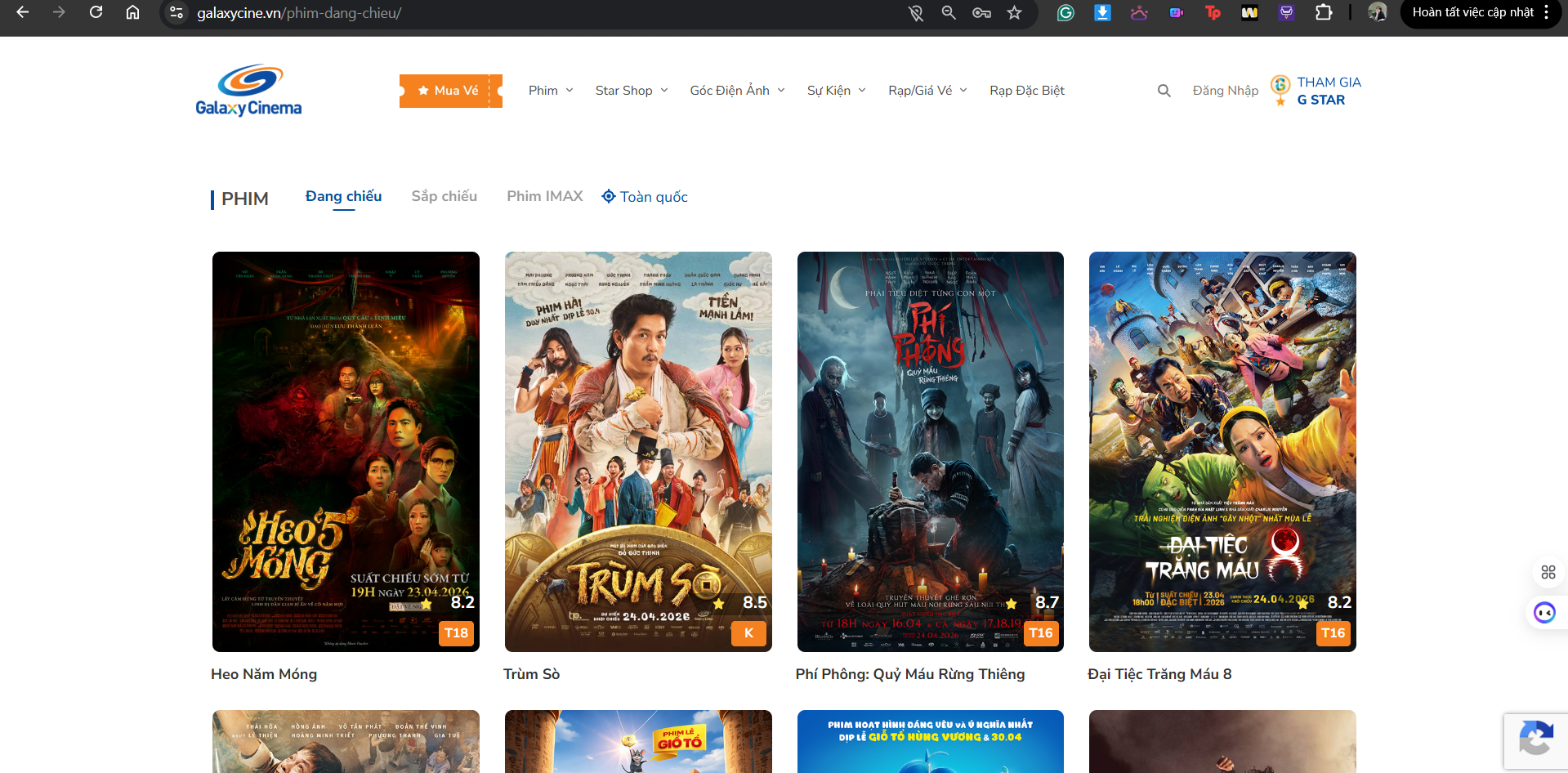Open the floating grid widget icon

(1548, 572)
